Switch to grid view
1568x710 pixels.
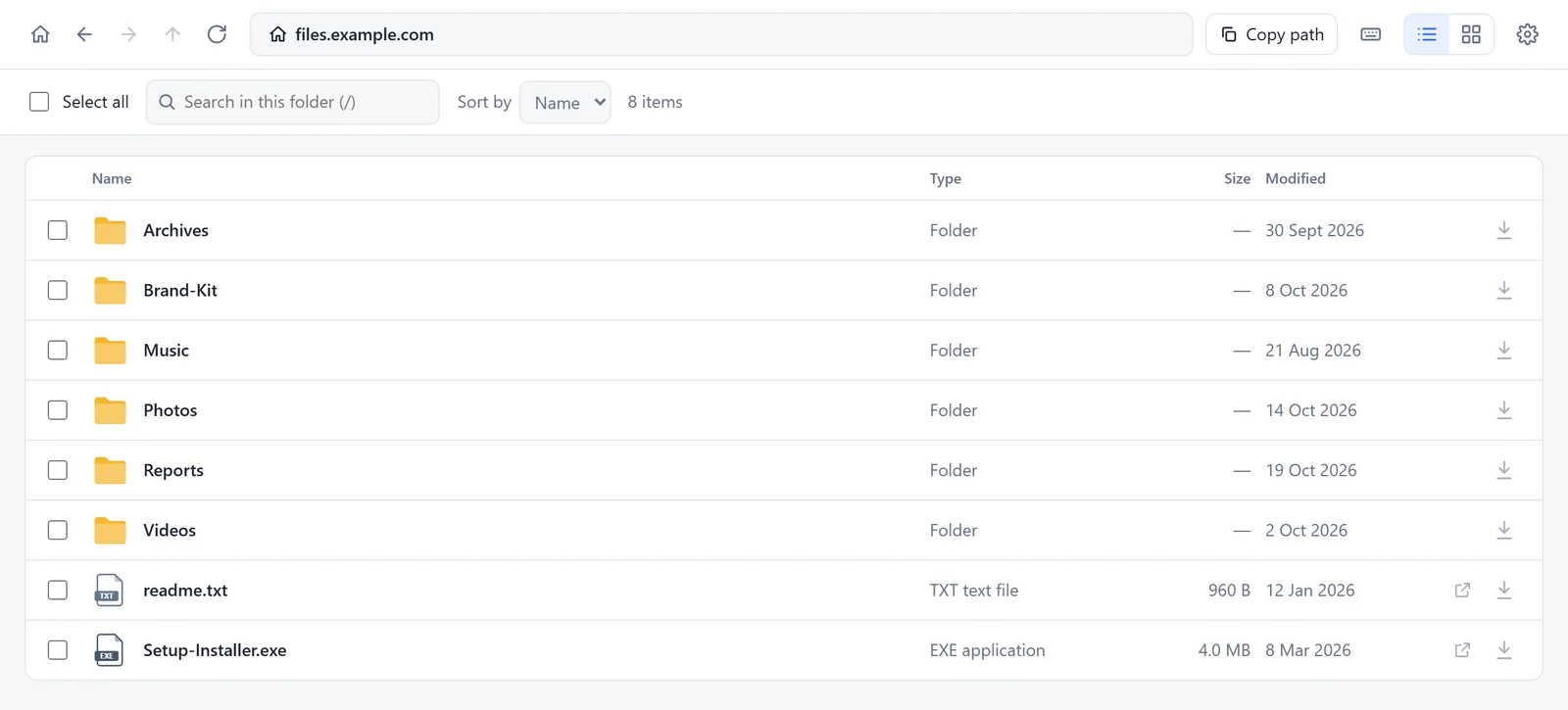click(1471, 34)
